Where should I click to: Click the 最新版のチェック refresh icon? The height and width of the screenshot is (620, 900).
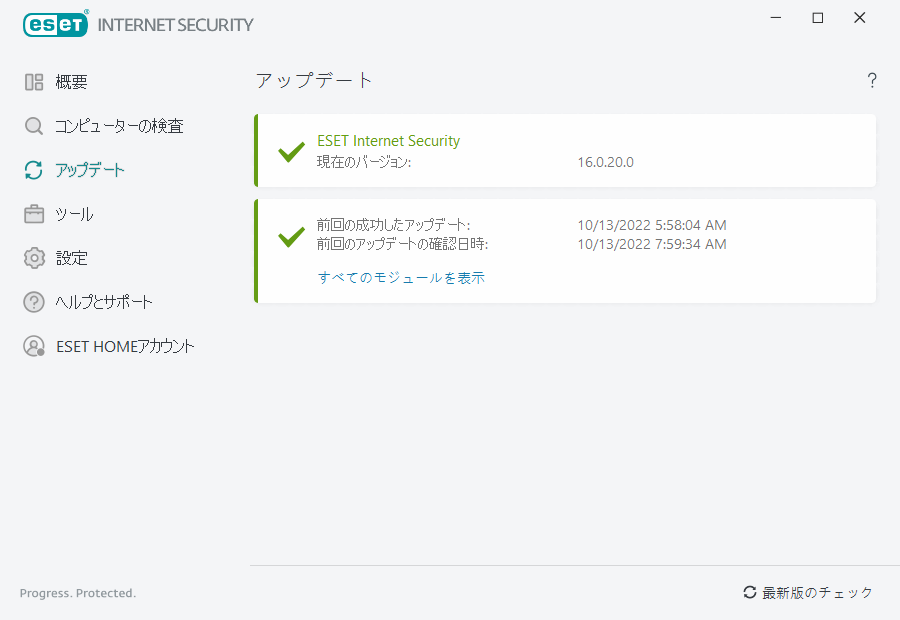pyautogui.click(x=749, y=593)
